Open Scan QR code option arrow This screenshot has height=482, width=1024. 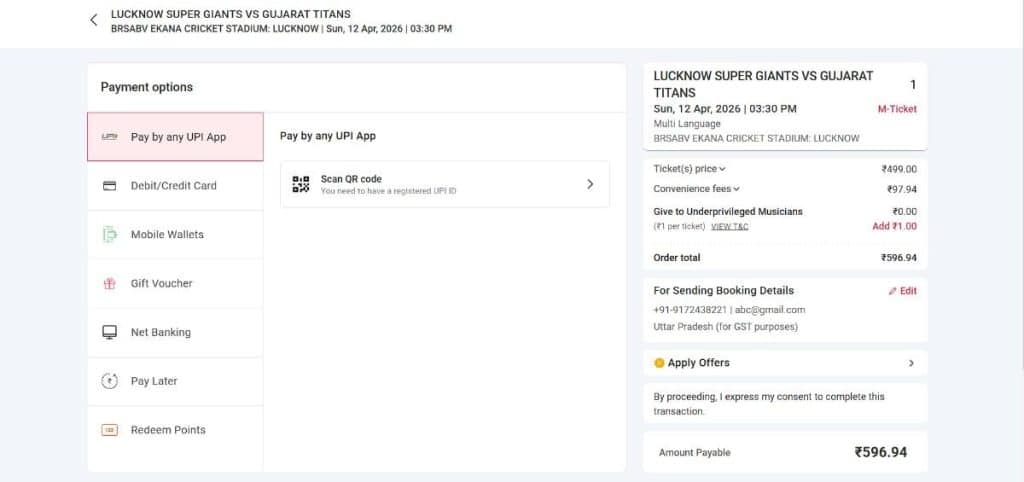(590, 184)
